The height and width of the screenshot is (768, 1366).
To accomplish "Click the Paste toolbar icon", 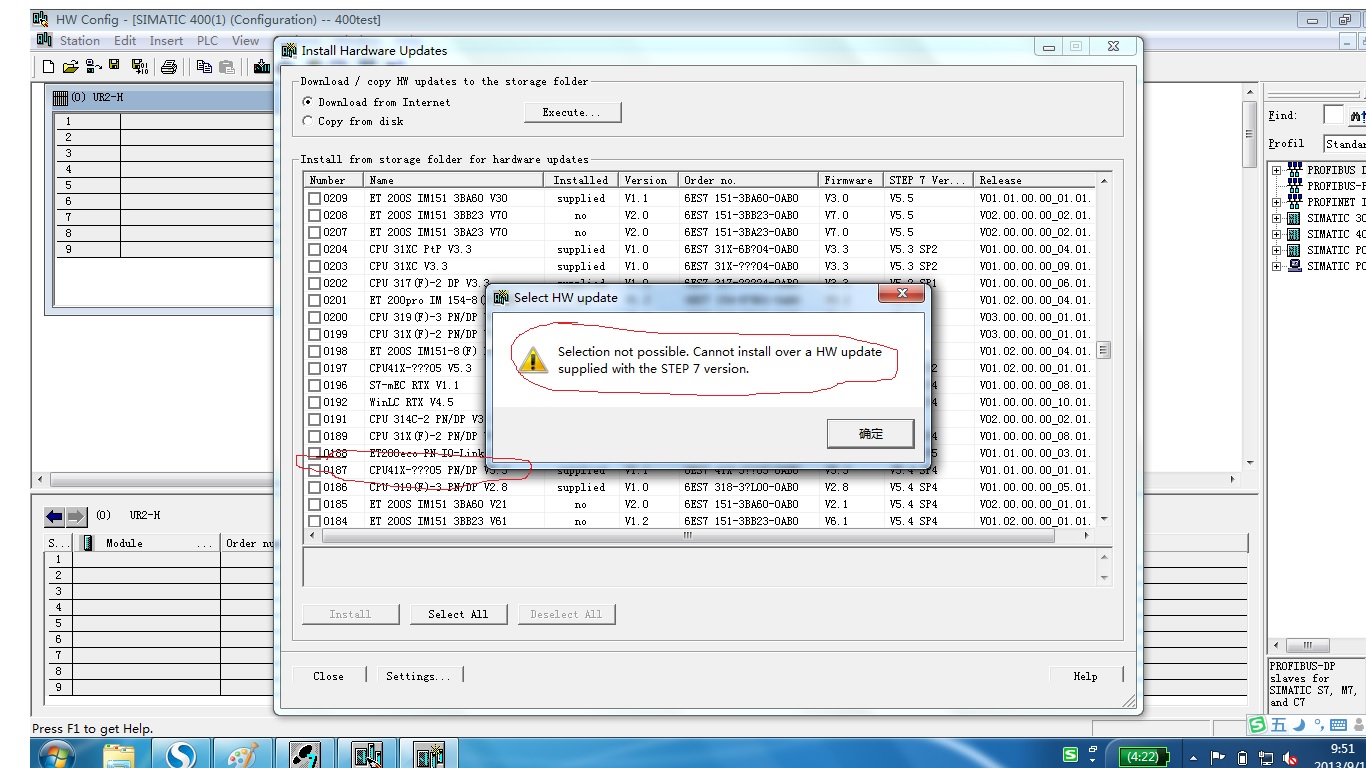I will tap(227, 67).
